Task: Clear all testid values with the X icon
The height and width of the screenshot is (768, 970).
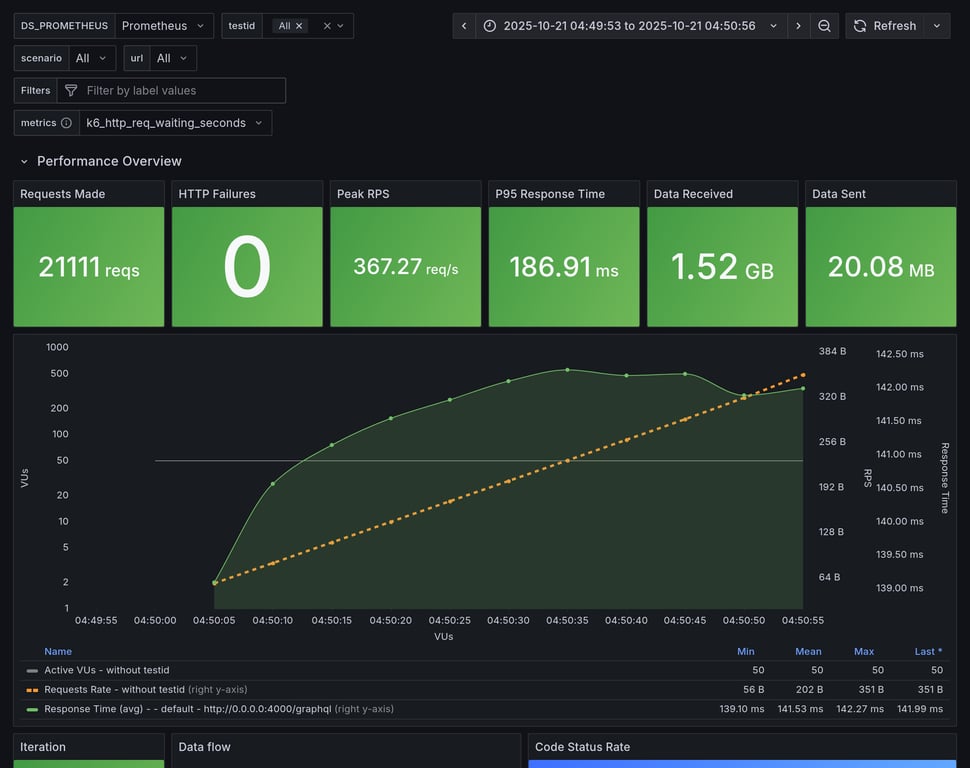Action: point(327,26)
